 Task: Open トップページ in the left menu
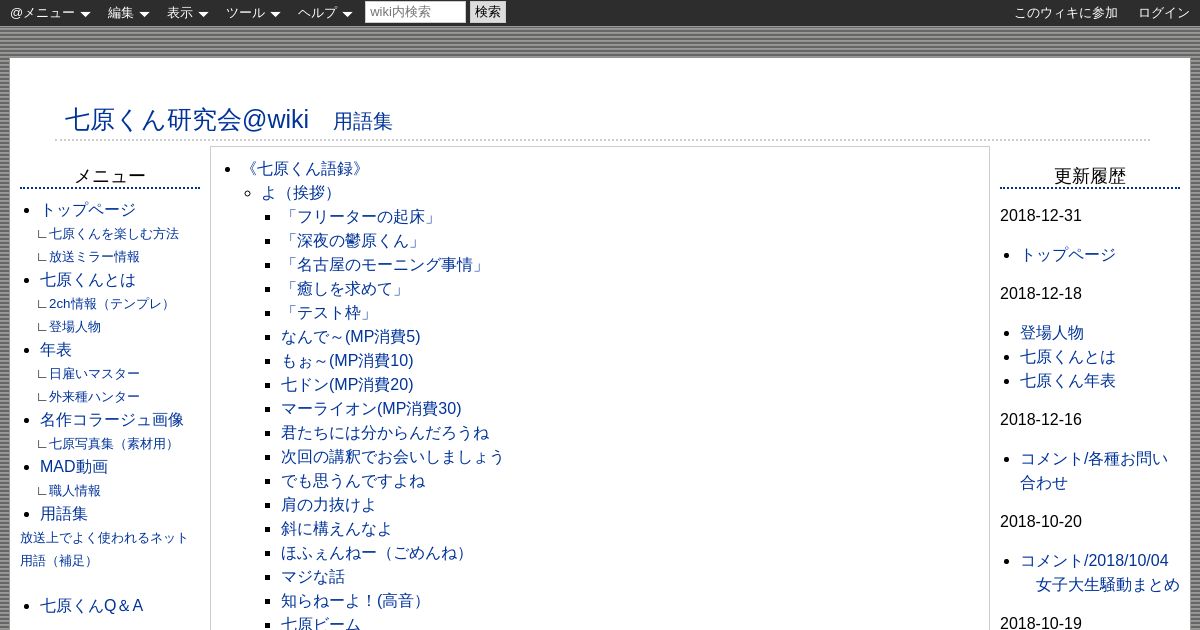tap(88, 210)
